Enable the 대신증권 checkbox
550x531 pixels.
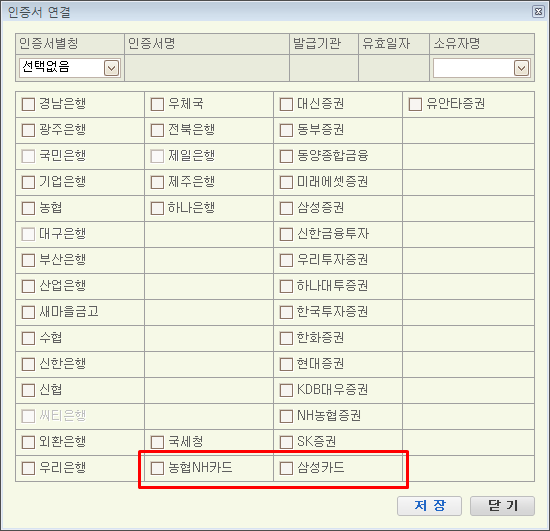[x=286, y=104]
